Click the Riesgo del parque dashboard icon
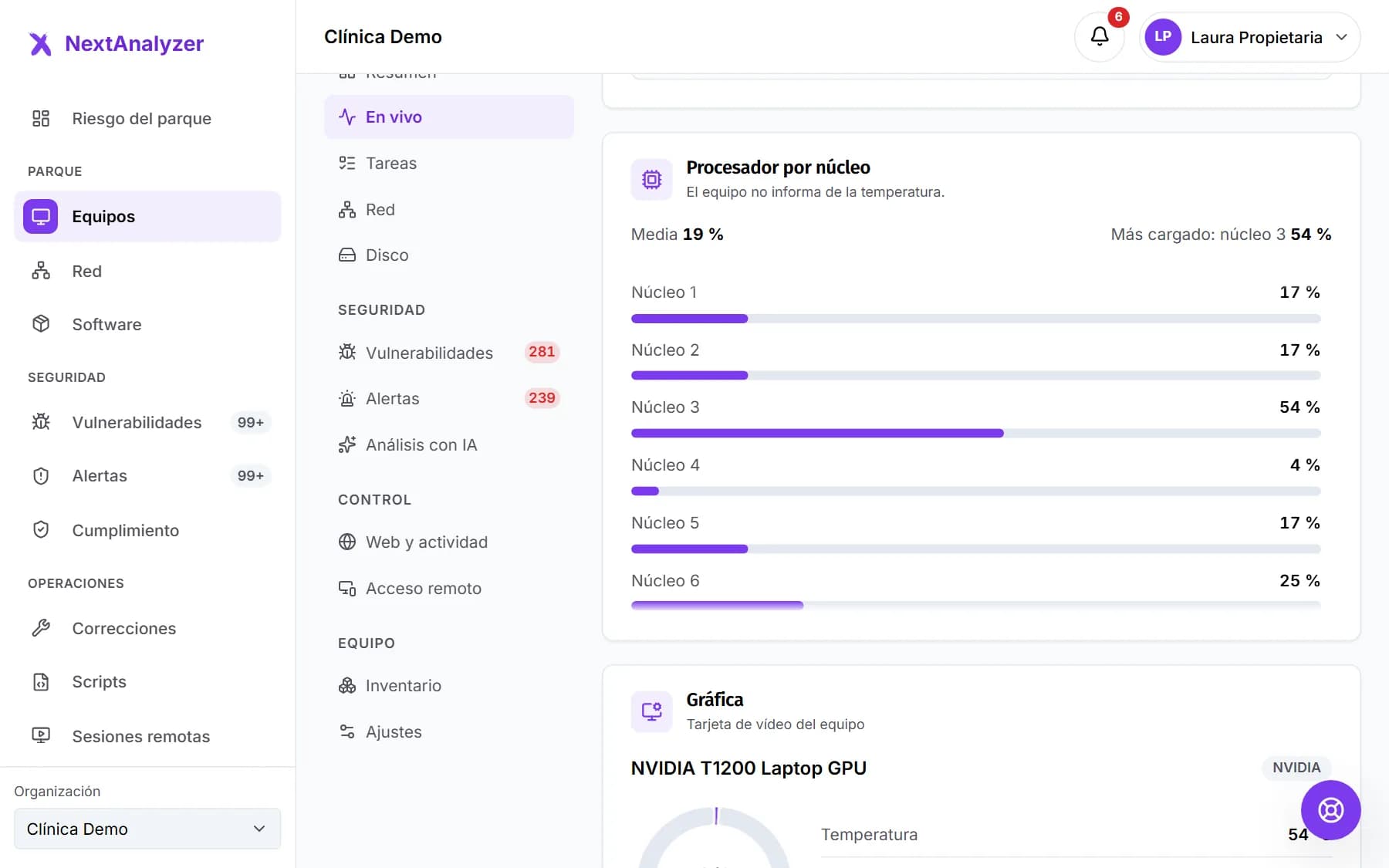1389x868 pixels. [41, 118]
